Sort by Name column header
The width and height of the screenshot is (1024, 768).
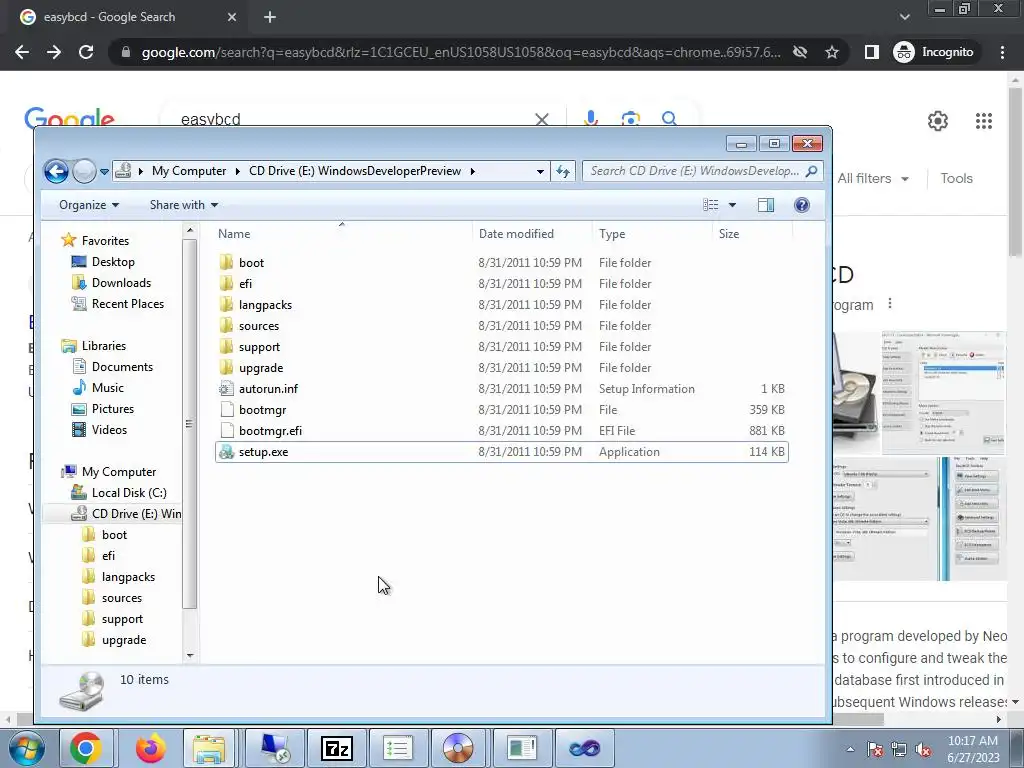[342, 234]
